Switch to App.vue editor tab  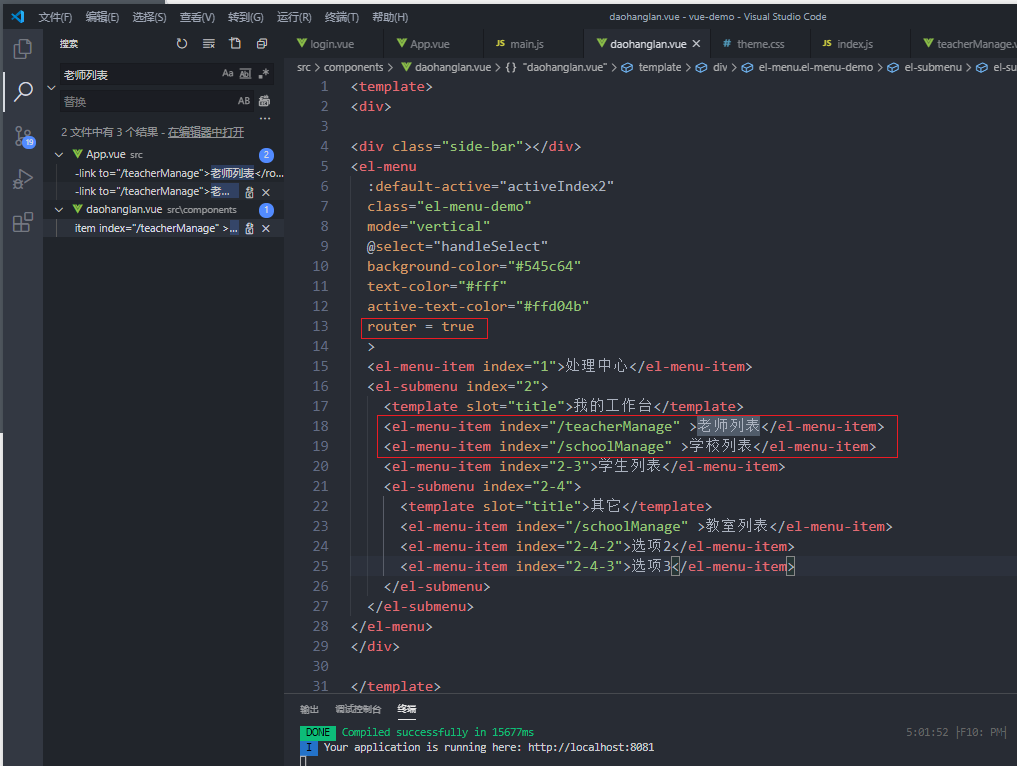(x=431, y=43)
